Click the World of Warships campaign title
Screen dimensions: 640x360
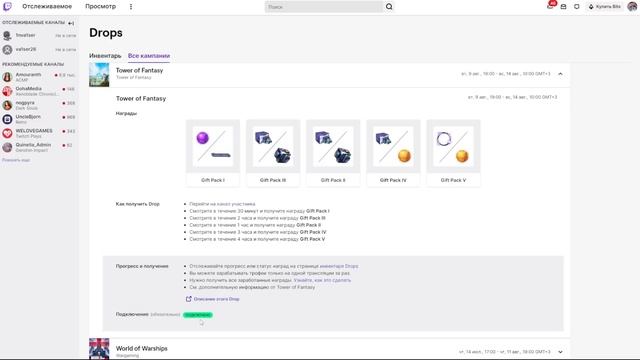pyautogui.click(x=142, y=349)
